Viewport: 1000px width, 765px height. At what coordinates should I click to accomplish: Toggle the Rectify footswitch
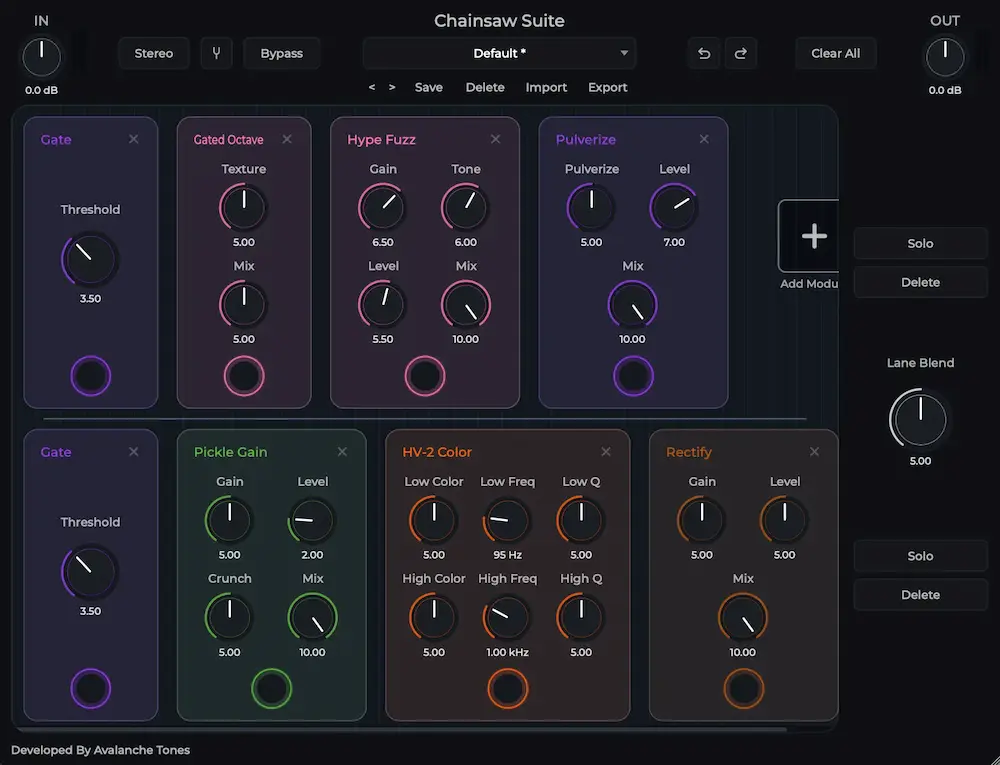pyautogui.click(x=744, y=688)
